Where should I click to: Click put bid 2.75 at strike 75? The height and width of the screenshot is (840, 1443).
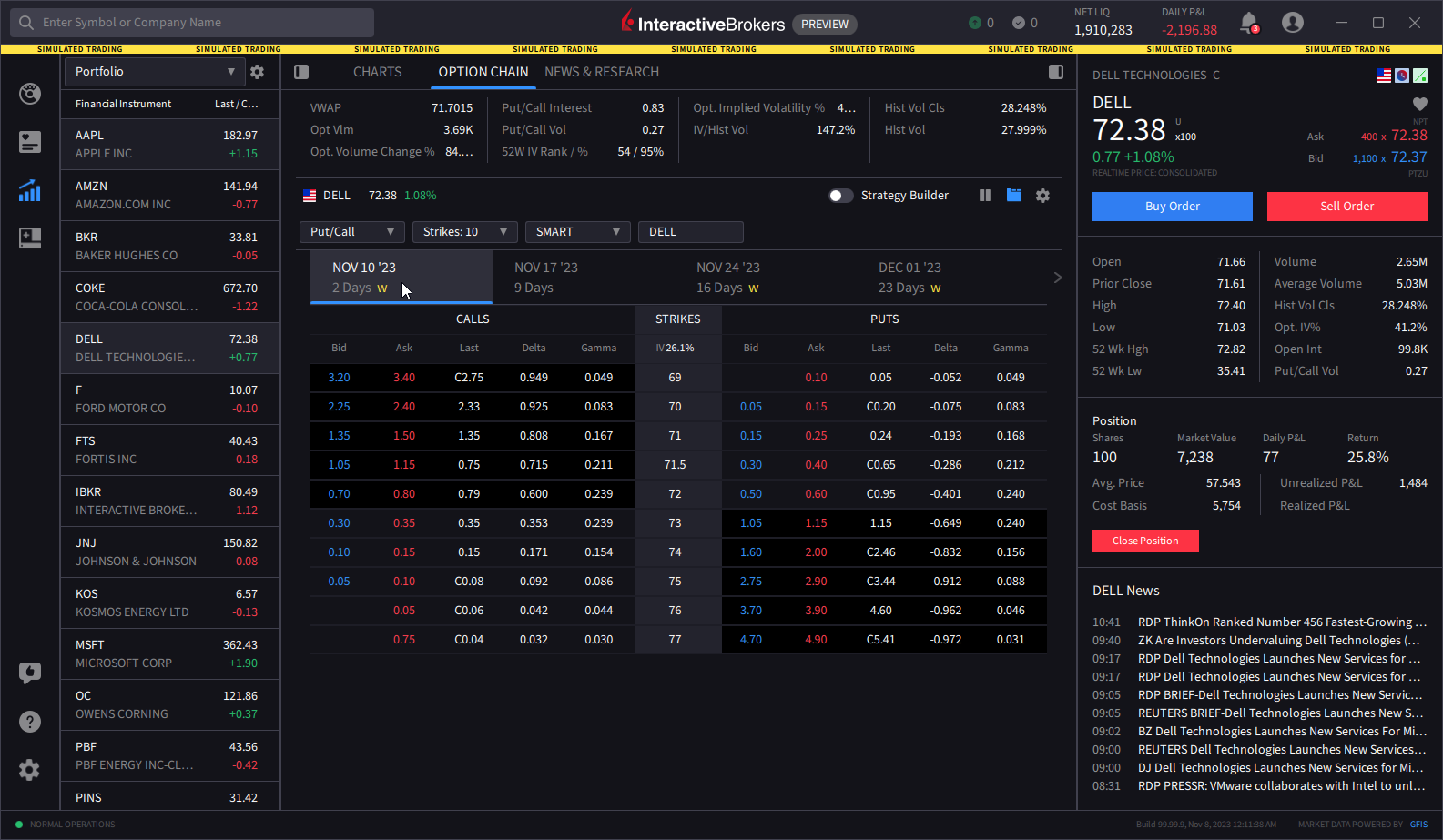(751, 582)
